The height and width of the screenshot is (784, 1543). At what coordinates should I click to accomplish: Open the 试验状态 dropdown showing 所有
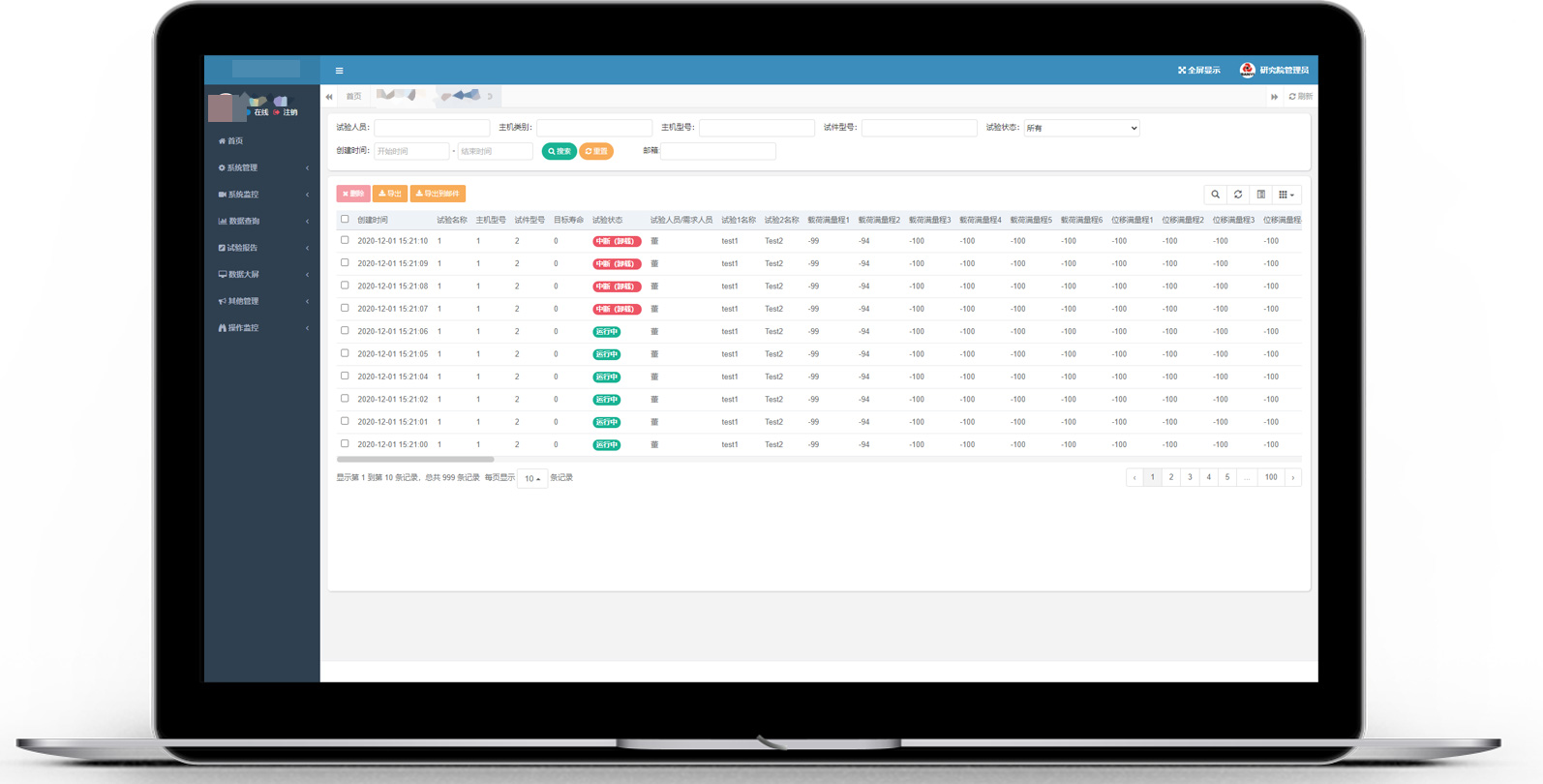(x=1081, y=128)
